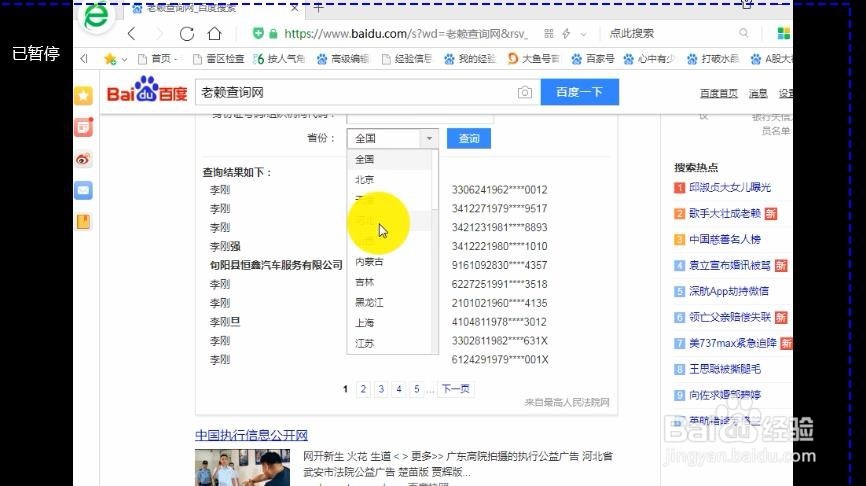Open the 中国执行信息公开网 result link
Viewport: 866px width, 486px height.
(251, 435)
